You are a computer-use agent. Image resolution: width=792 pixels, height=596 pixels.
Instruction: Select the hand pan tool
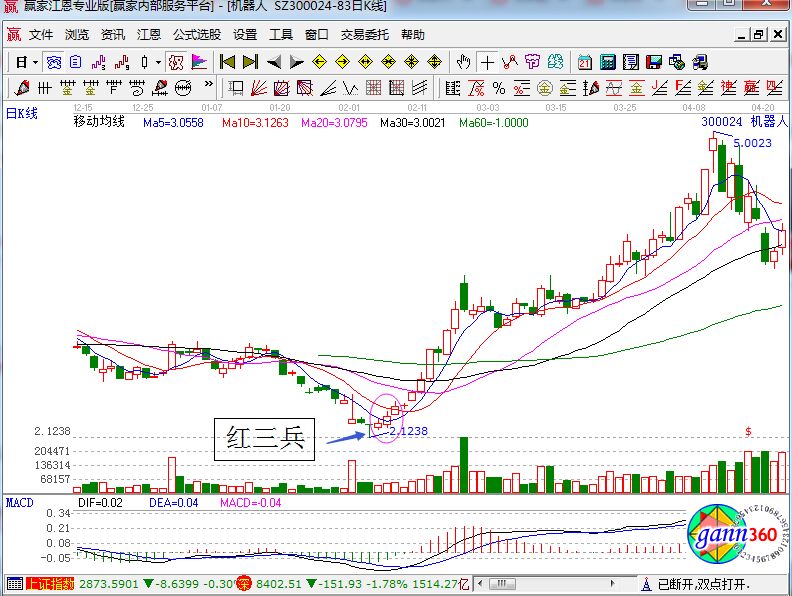click(463, 62)
